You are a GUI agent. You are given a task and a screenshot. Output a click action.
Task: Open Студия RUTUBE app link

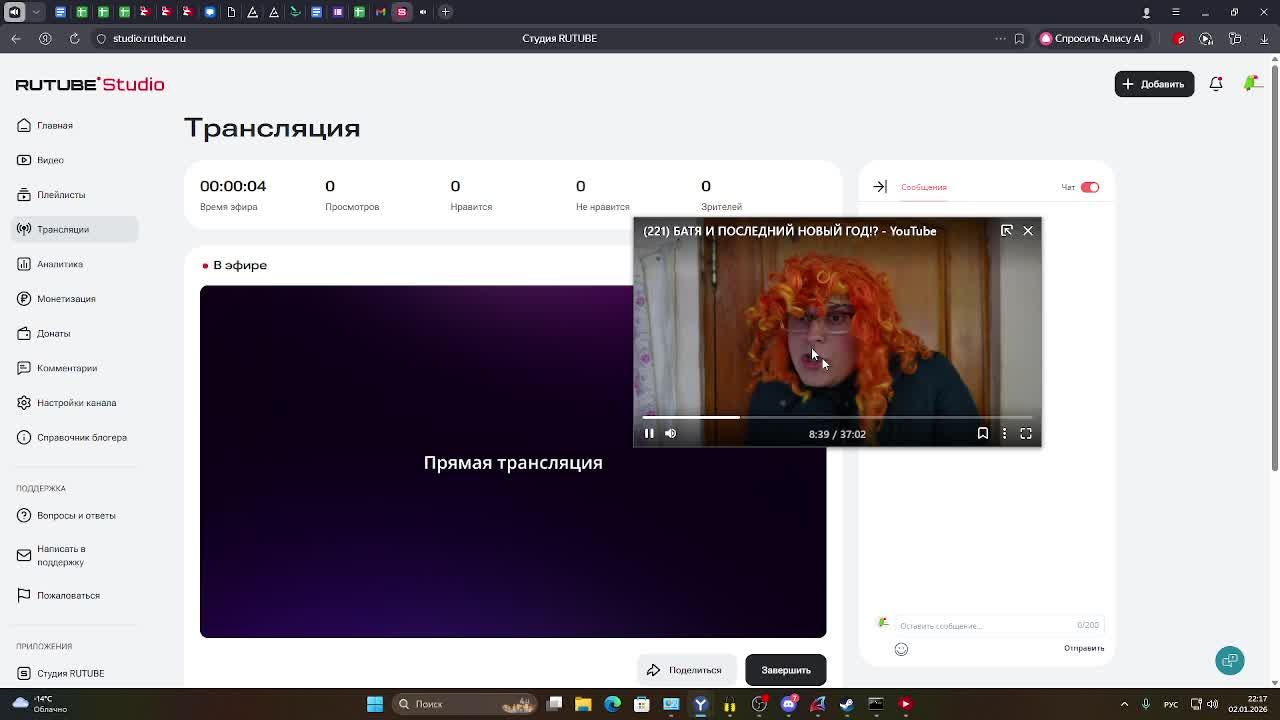coord(70,673)
